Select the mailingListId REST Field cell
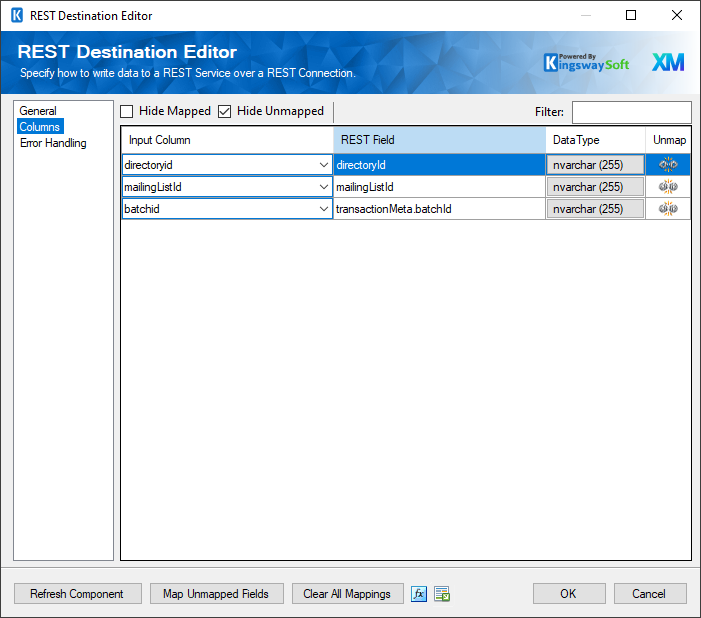The width and height of the screenshot is (701, 618). tap(439, 186)
